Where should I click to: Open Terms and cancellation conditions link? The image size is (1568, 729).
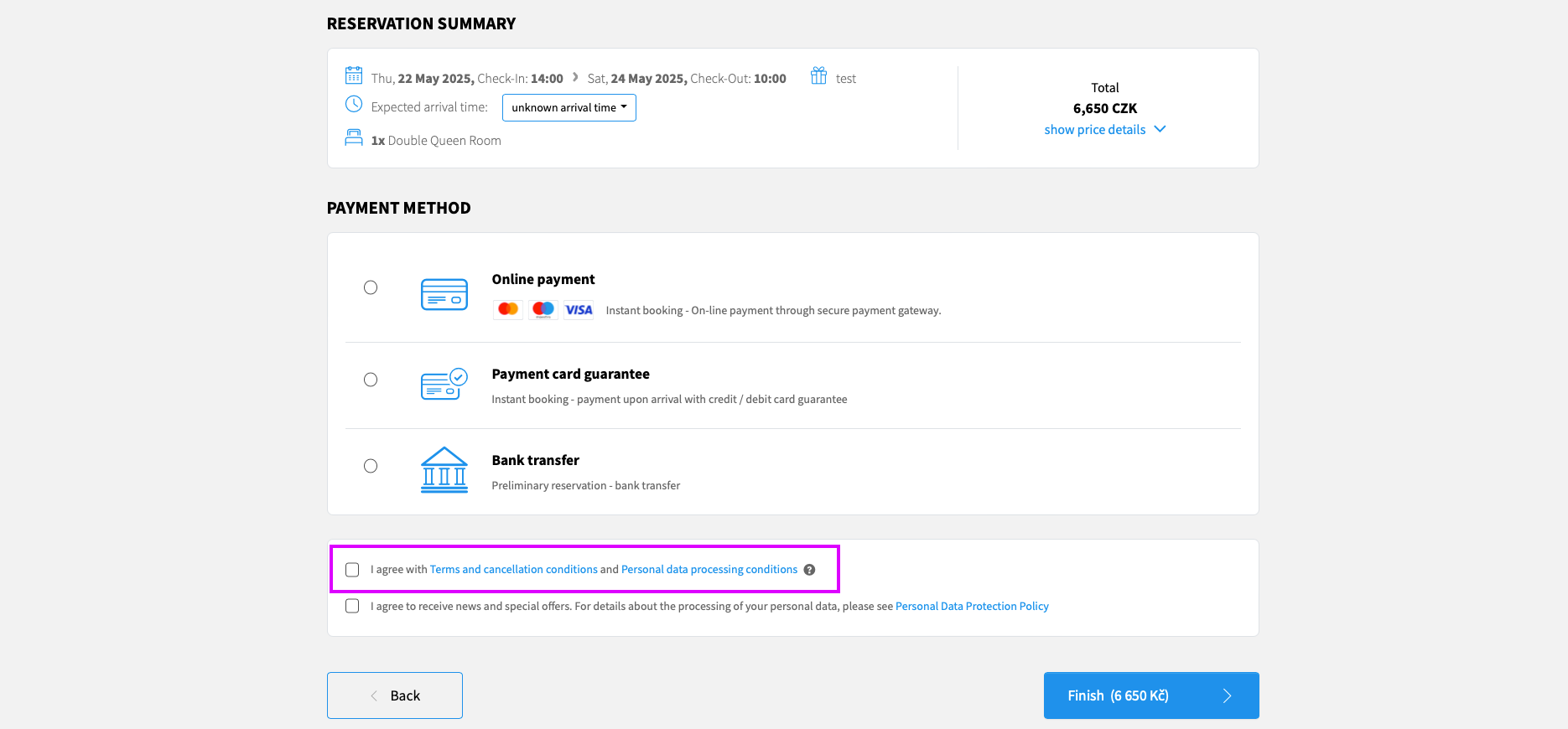tap(514, 570)
